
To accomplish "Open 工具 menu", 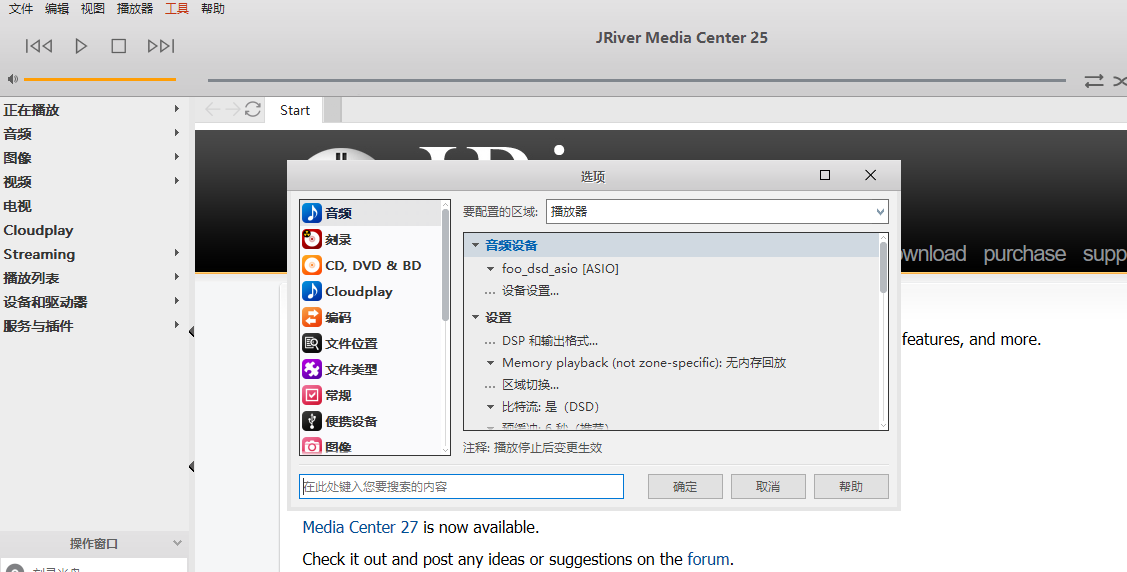I will pos(177,9).
